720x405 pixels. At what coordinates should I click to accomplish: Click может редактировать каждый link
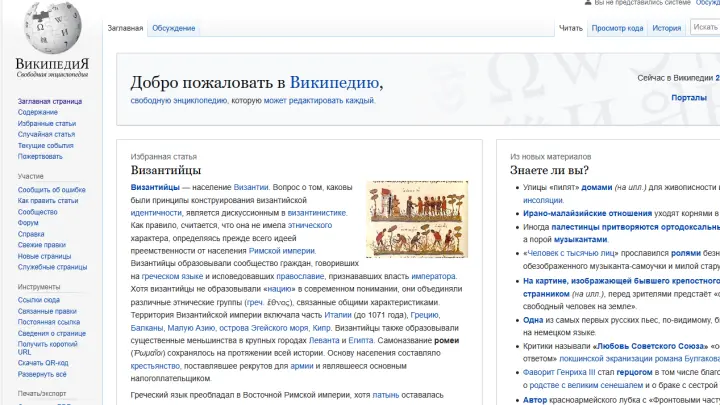pos(319,101)
